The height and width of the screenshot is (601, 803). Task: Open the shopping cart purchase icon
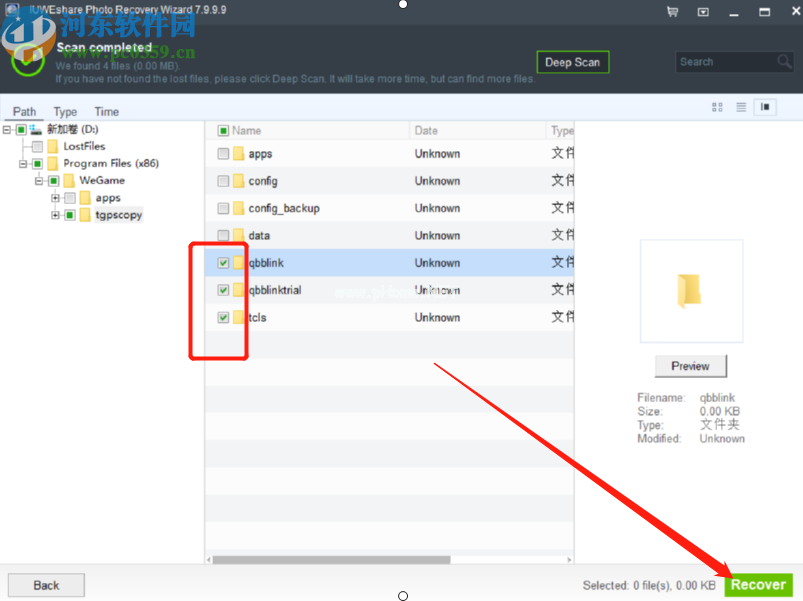(x=672, y=12)
